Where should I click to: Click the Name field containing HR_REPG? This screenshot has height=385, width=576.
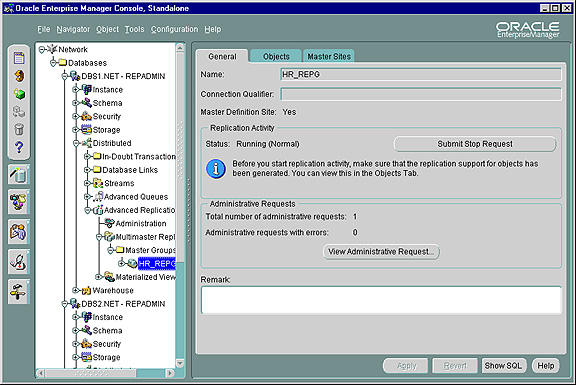421,74
